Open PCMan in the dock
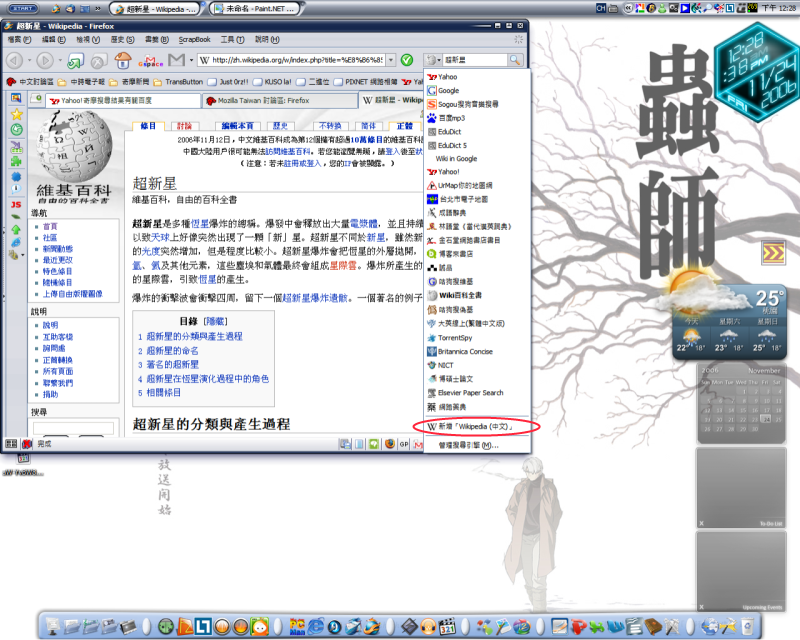This screenshot has width=800, height=640. click(297, 626)
